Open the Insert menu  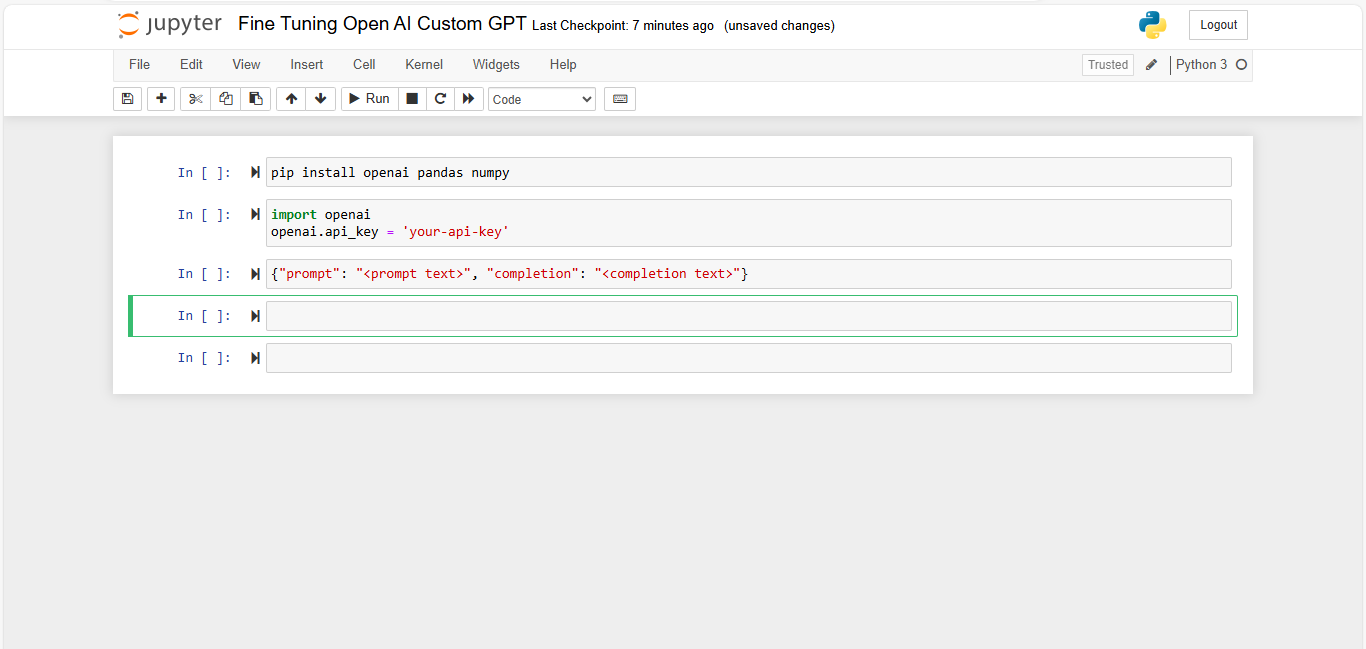tap(306, 64)
